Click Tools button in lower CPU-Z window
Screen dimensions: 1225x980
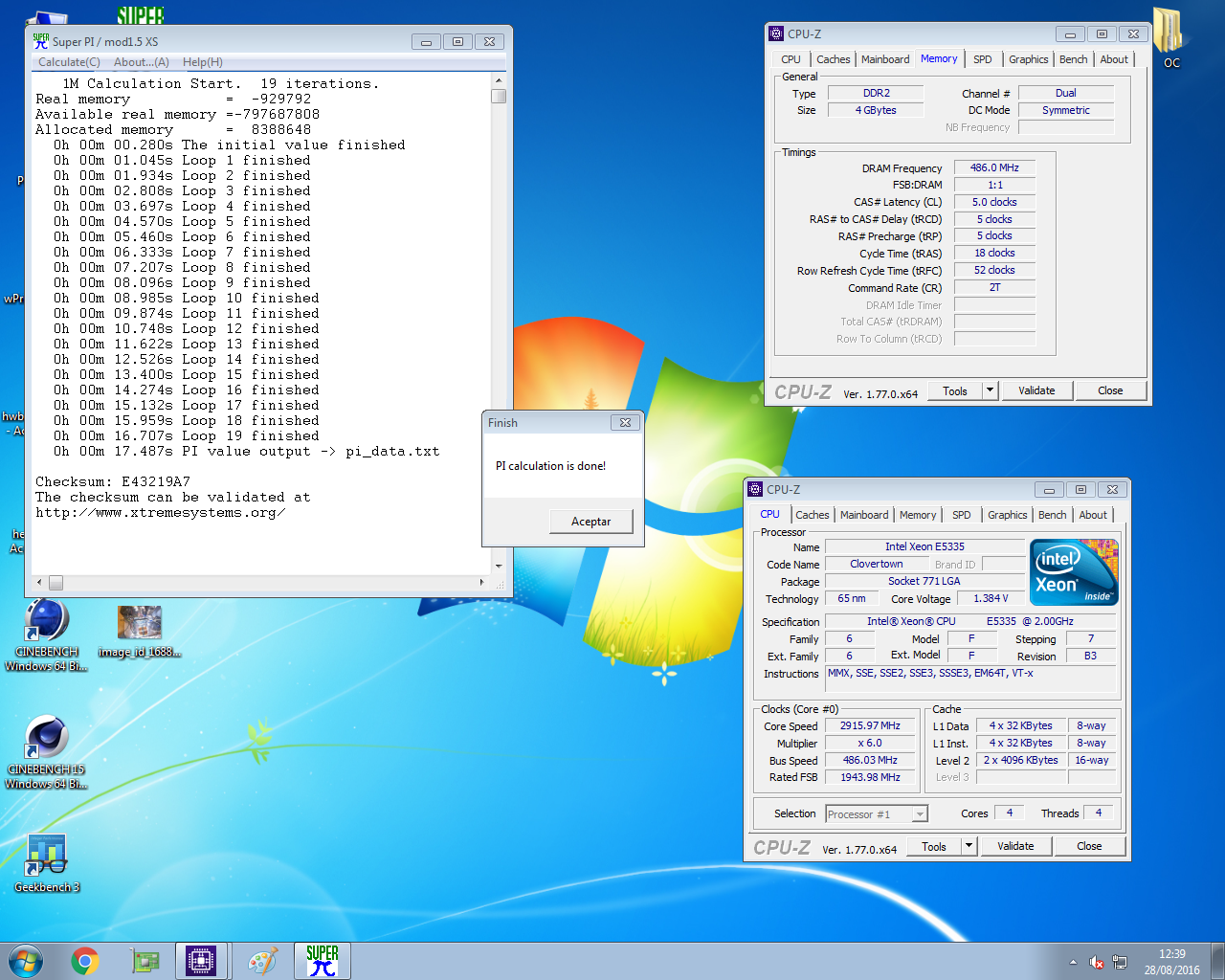[x=934, y=846]
